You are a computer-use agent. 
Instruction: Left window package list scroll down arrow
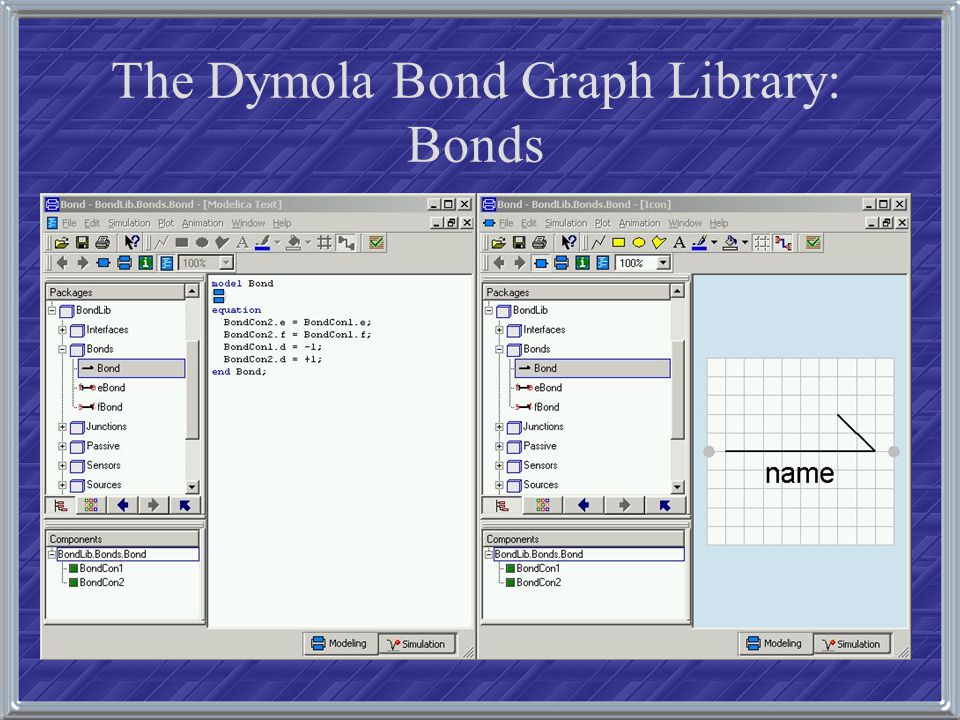point(192,487)
